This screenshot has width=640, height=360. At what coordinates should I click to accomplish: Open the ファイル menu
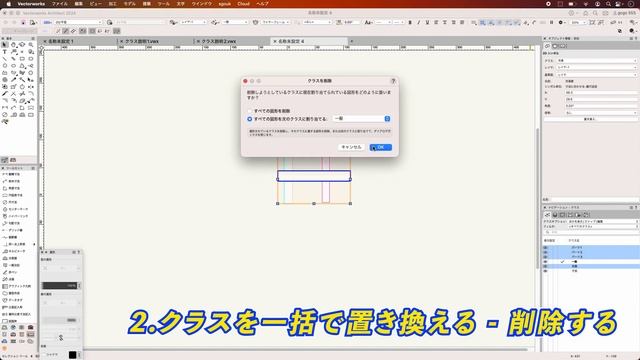[x=60, y=4]
